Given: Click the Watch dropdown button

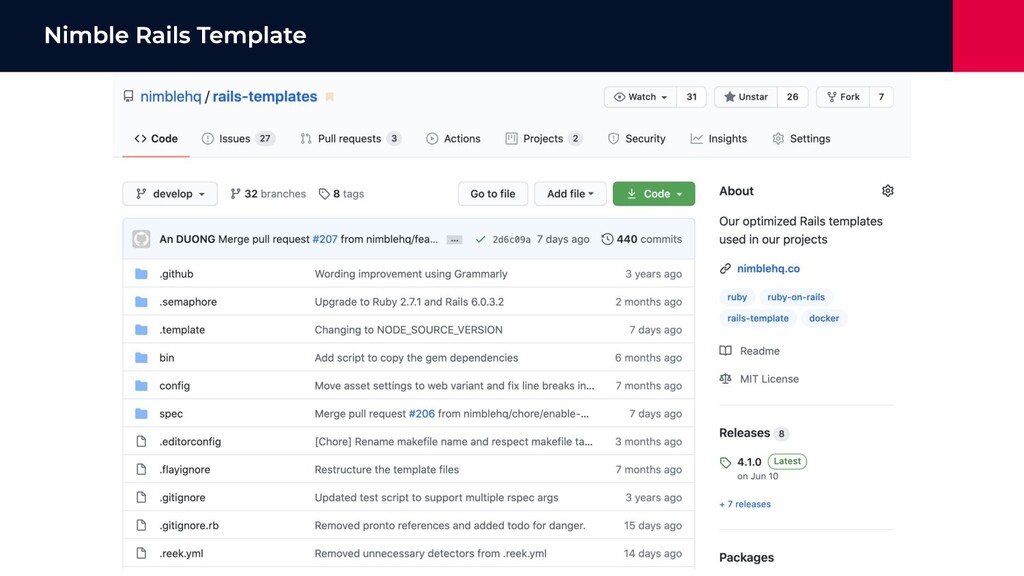Looking at the screenshot, I should [x=641, y=97].
